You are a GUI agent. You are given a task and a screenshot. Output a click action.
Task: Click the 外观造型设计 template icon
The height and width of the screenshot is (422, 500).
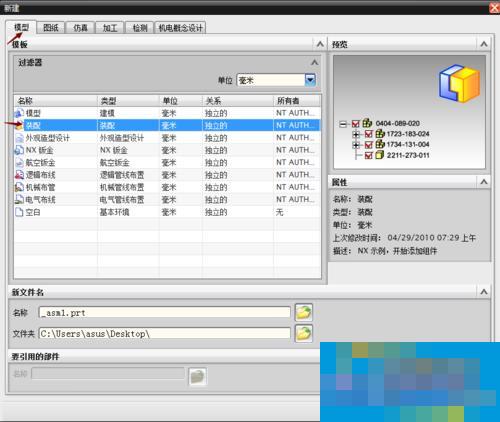(x=19, y=138)
